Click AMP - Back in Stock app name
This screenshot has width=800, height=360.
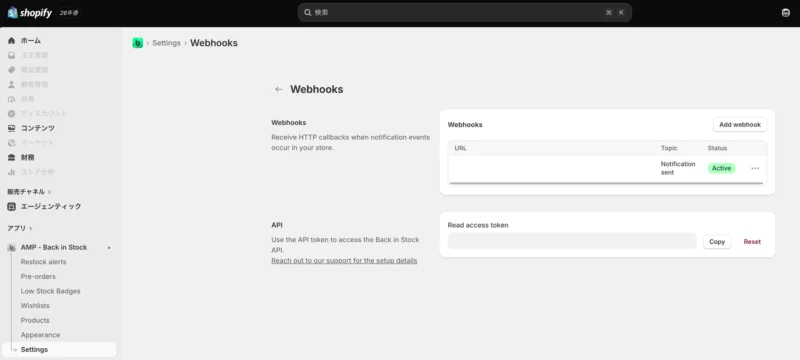(x=54, y=247)
